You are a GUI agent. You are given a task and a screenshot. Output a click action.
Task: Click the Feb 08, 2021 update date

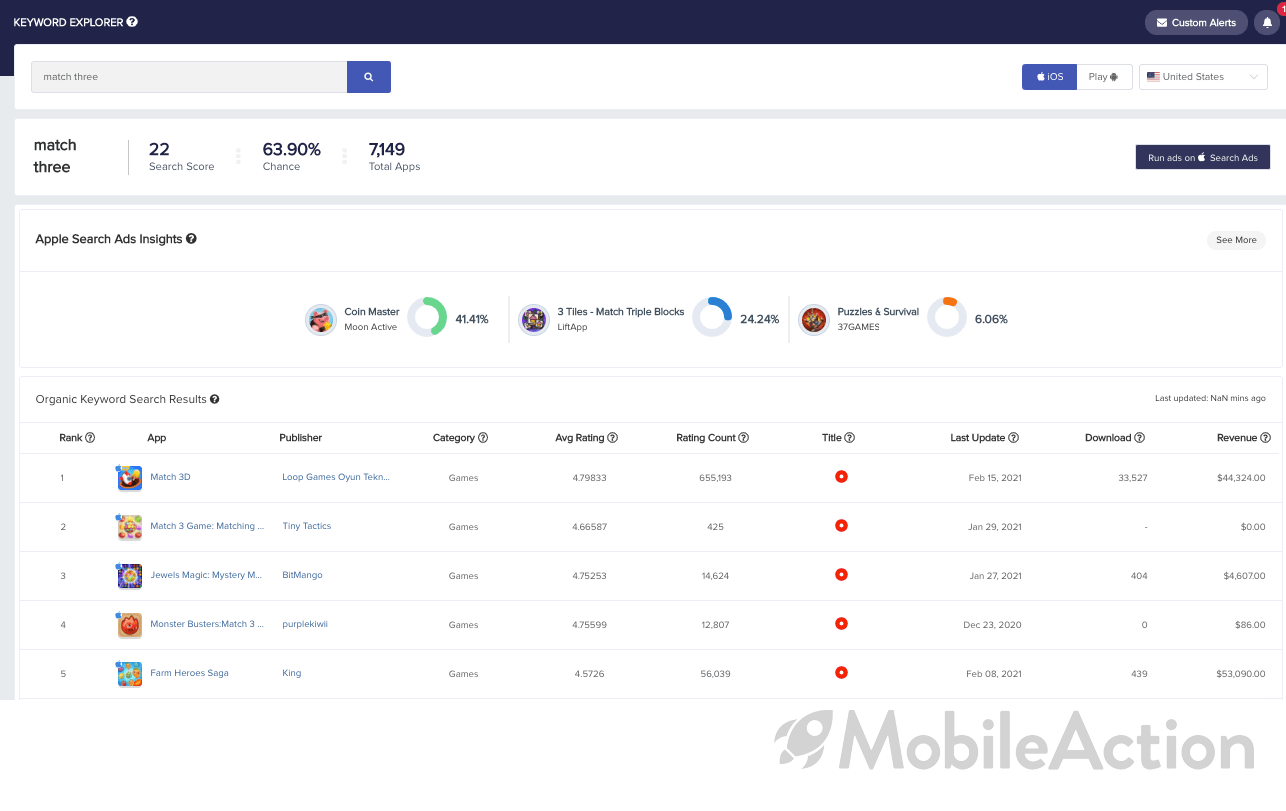pyautogui.click(x=995, y=674)
